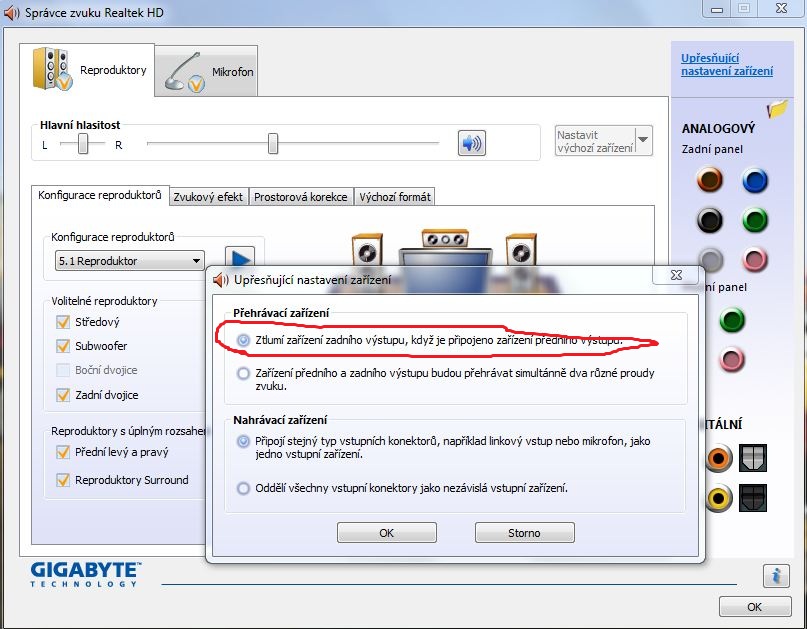
Task: Test the front right speaker in the diagram
Action: coord(521,250)
